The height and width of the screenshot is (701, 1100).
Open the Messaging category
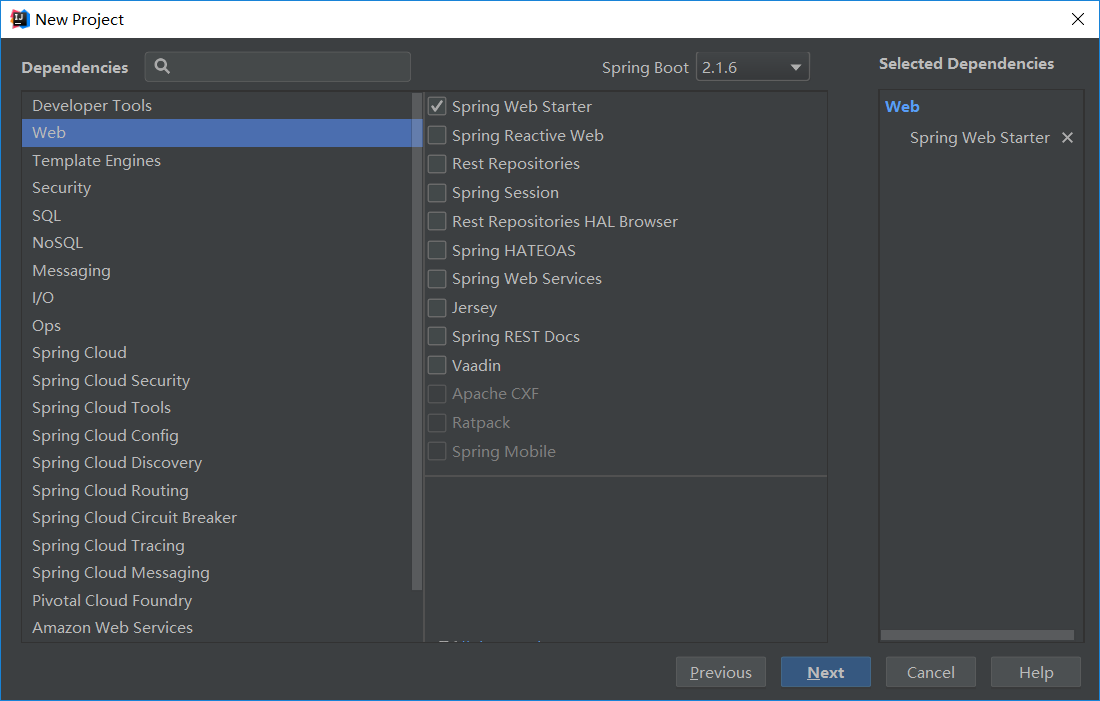click(217, 270)
